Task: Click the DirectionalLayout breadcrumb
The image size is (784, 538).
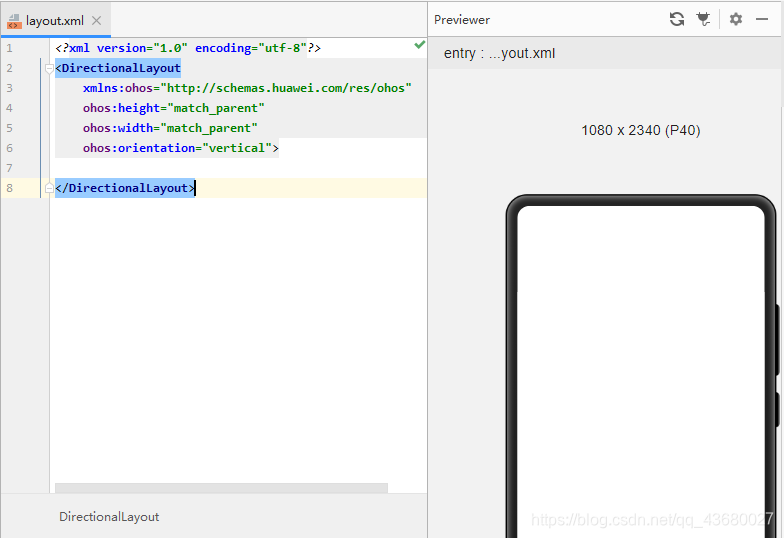Action: [109, 516]
